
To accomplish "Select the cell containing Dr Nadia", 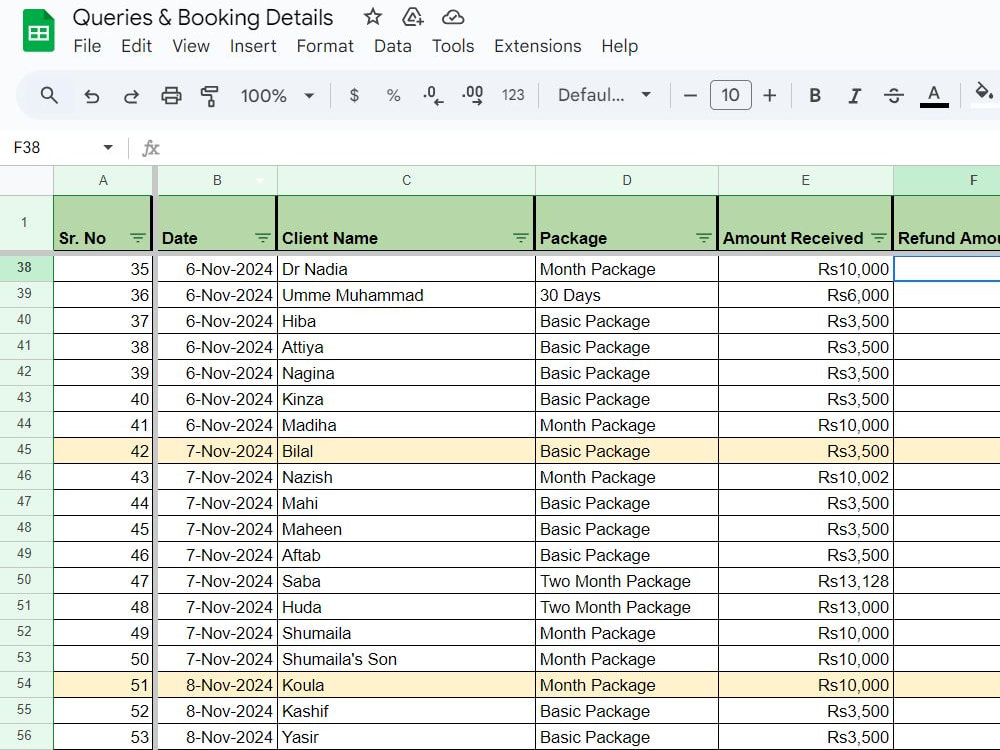I will click(x=406, y=269).
